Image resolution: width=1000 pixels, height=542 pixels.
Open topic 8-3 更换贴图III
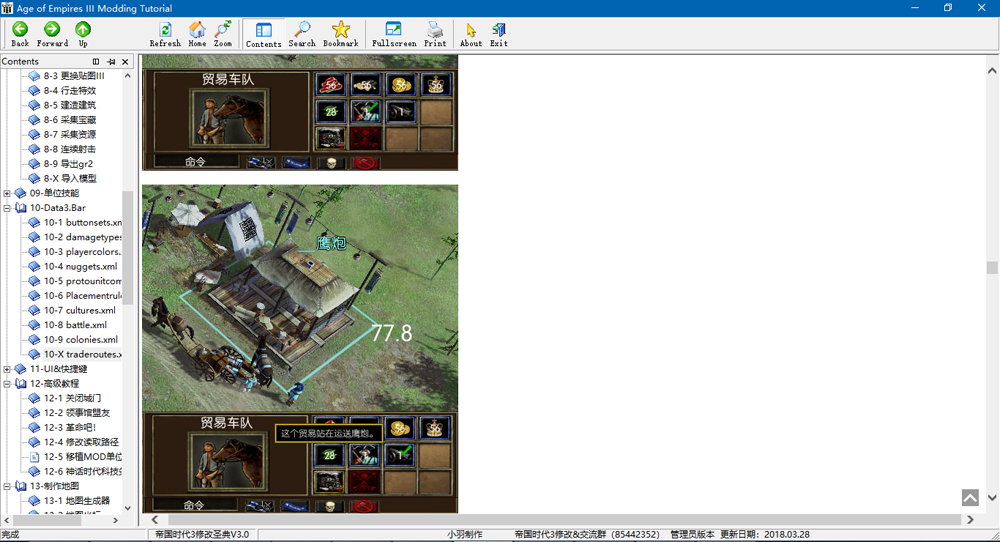click(74, 75)
